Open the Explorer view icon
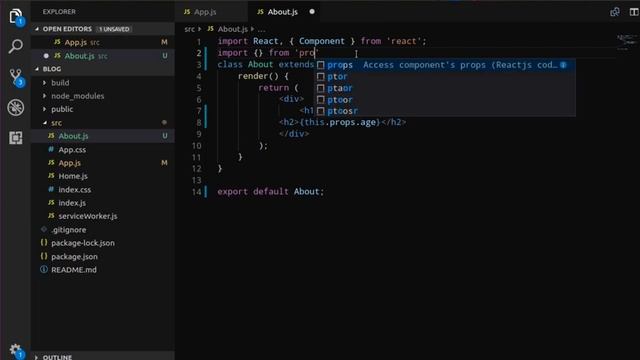The width and height of the screenshot is (640, 360). (16, 16)
